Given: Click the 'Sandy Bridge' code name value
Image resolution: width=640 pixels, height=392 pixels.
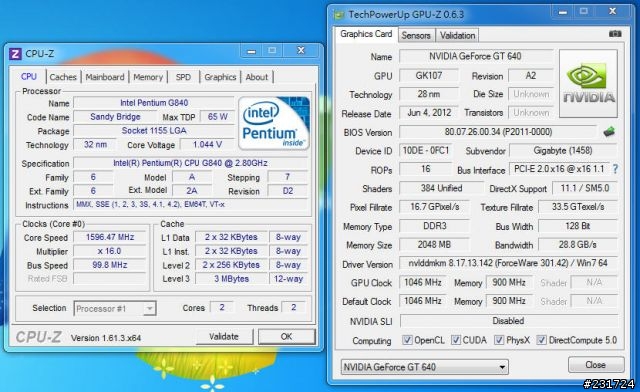Looking at the screenshot, I should (x=115, y=117).
